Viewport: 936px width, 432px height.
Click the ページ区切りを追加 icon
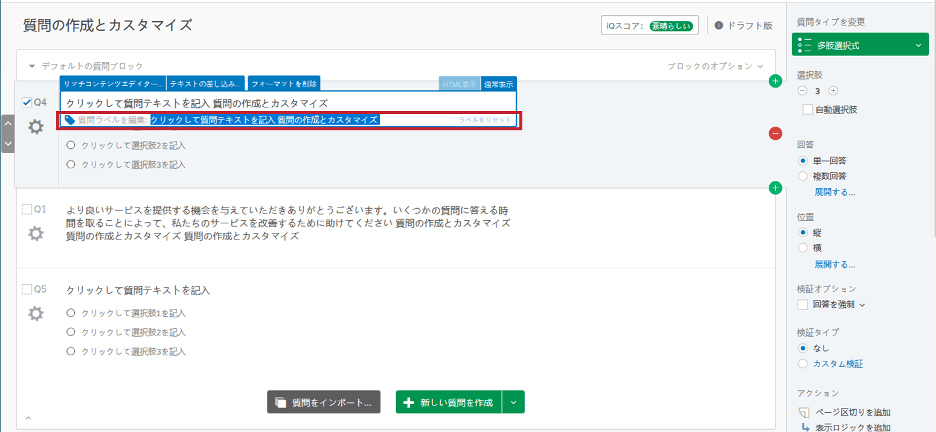coord(804,413)
